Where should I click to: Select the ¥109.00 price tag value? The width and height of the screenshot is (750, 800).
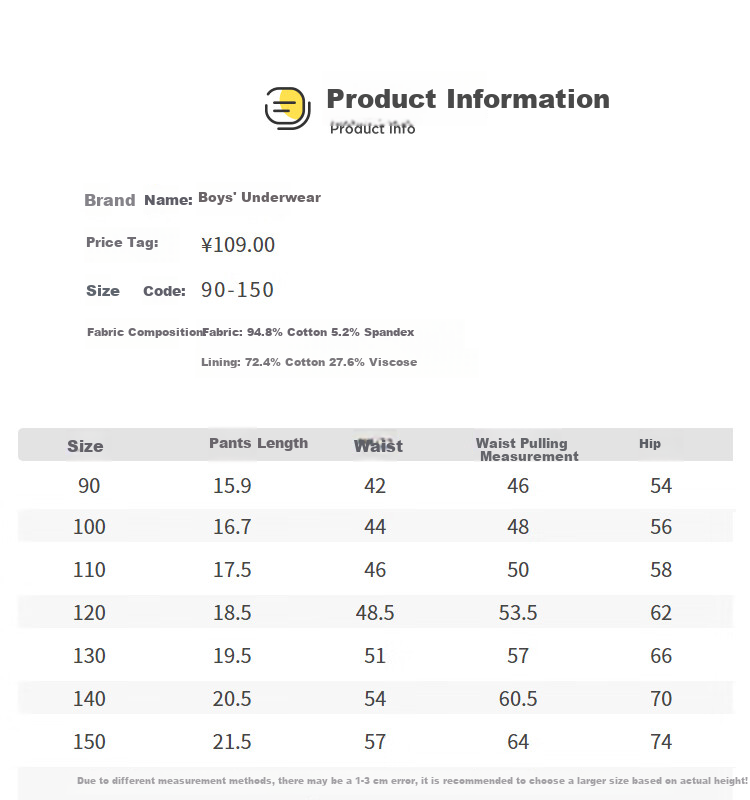click(238, 245)
